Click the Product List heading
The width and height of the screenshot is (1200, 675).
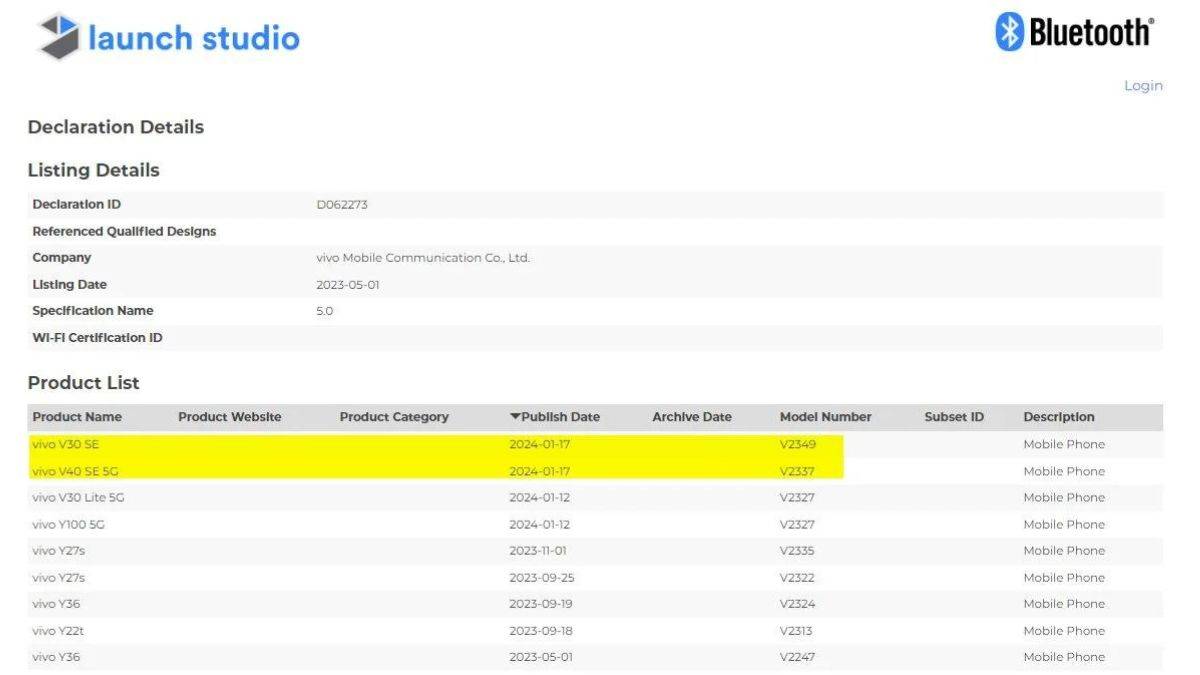coord(84,383)
